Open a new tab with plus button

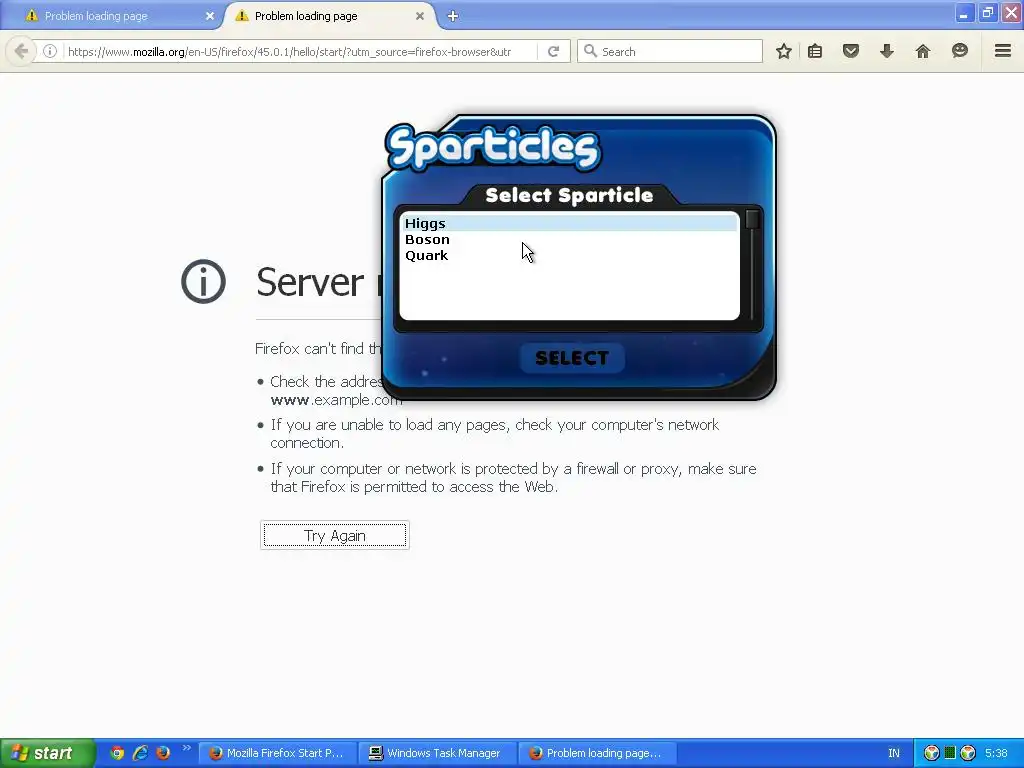pos(453,16)
